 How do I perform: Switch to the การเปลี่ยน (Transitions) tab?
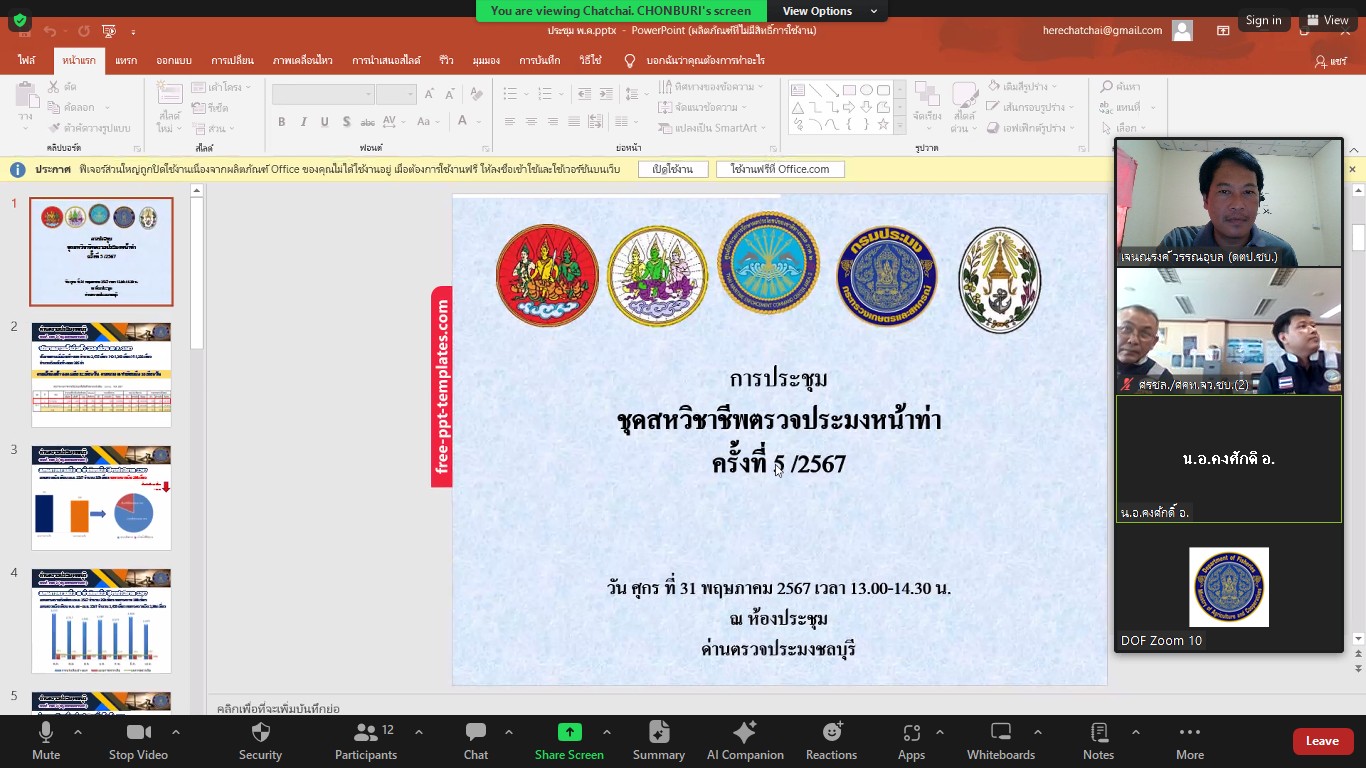pyautogui.click(x=232, y=61)
